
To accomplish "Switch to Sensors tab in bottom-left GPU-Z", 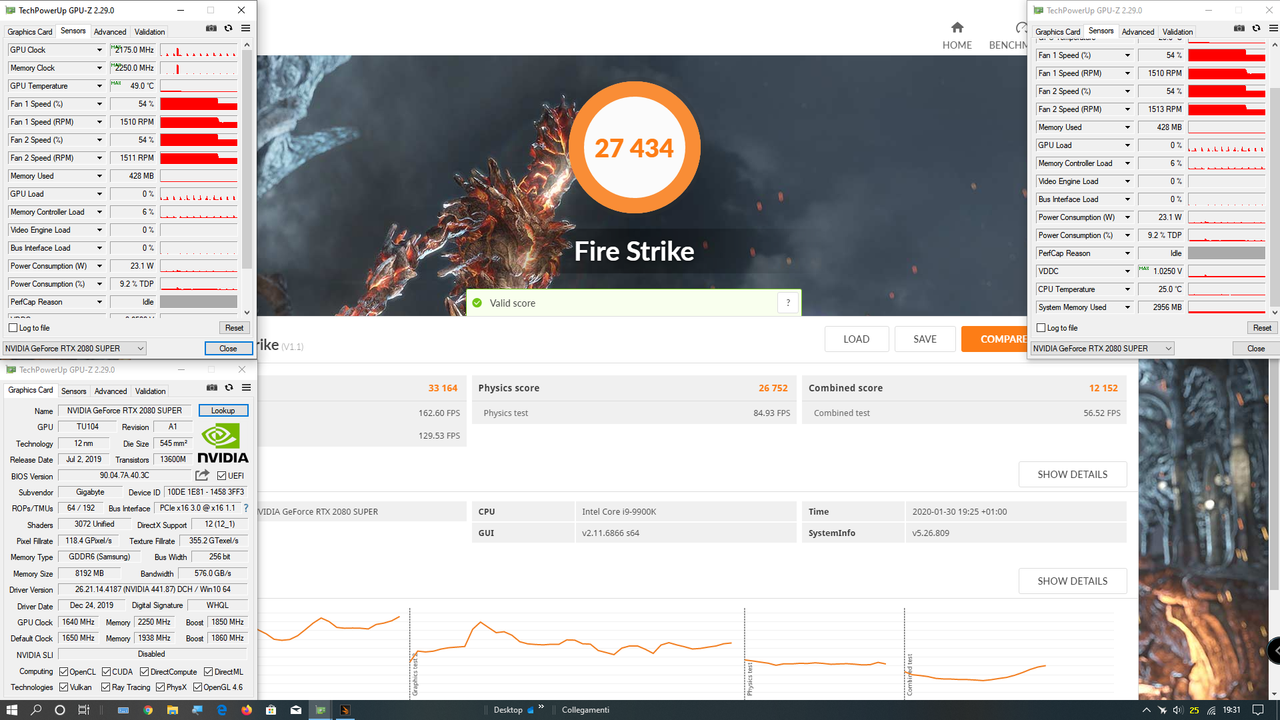I will tap(73, 391).
